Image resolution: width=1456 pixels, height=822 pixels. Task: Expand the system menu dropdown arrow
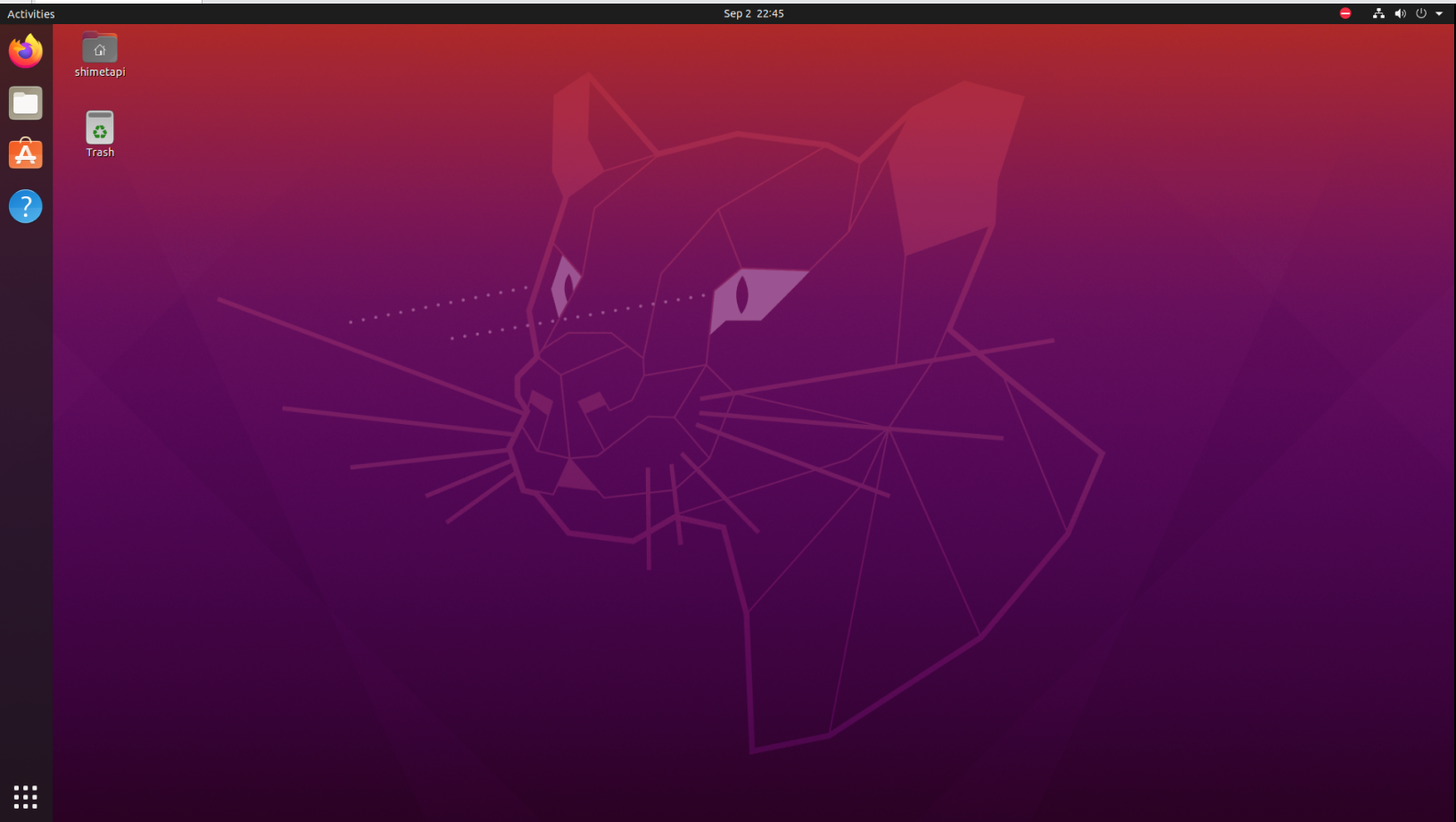[1439, 13]
